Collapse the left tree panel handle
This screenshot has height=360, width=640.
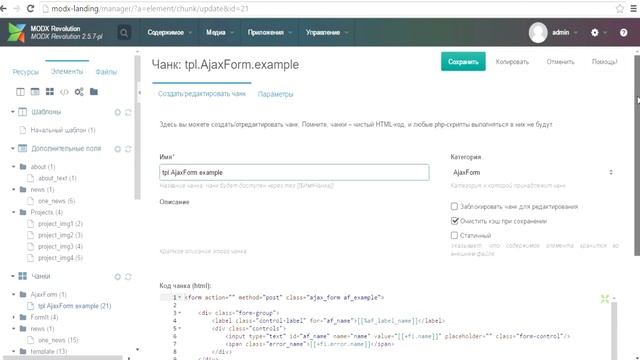139,93
